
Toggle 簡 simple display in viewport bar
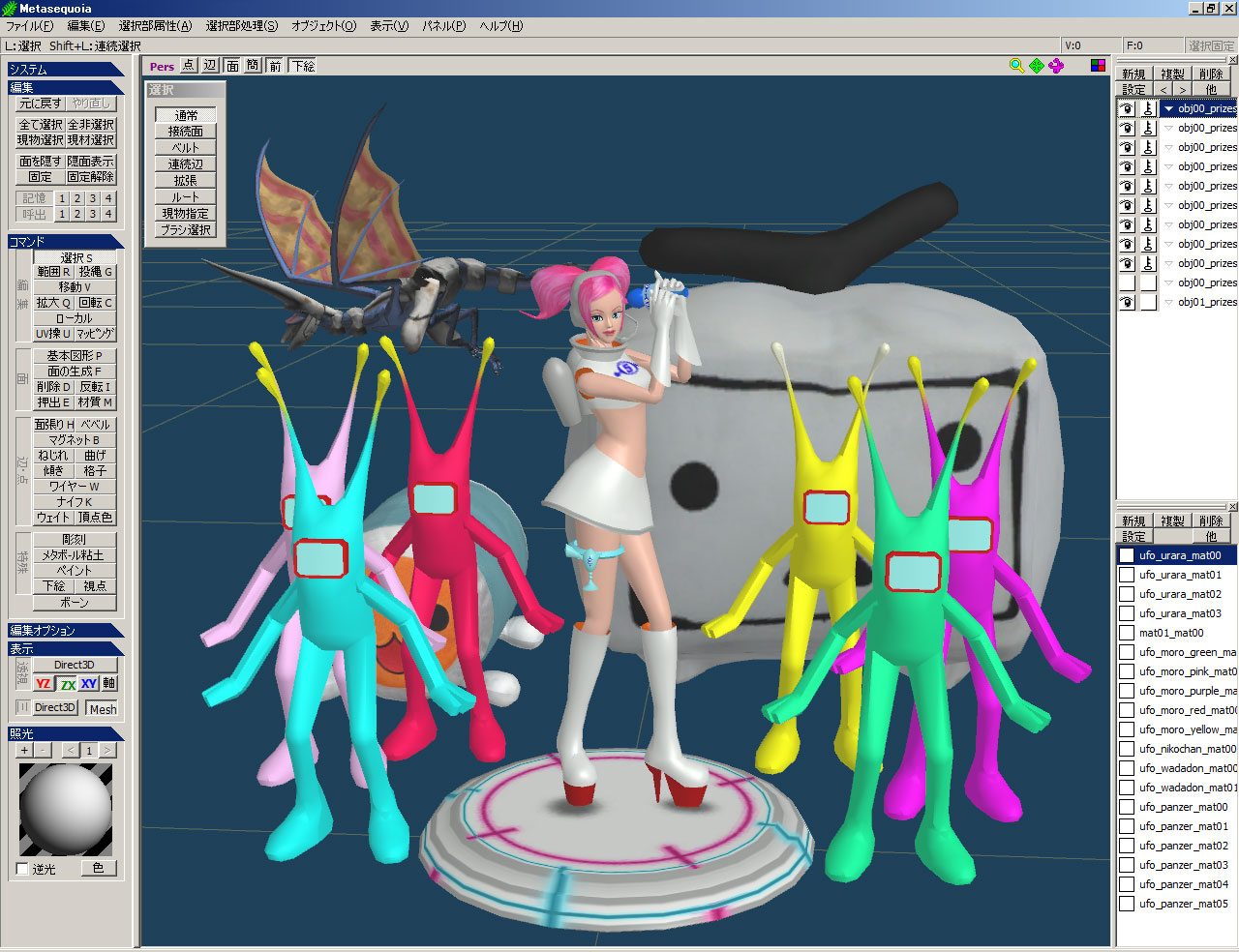pyautogui.click(x=253, y=65)
